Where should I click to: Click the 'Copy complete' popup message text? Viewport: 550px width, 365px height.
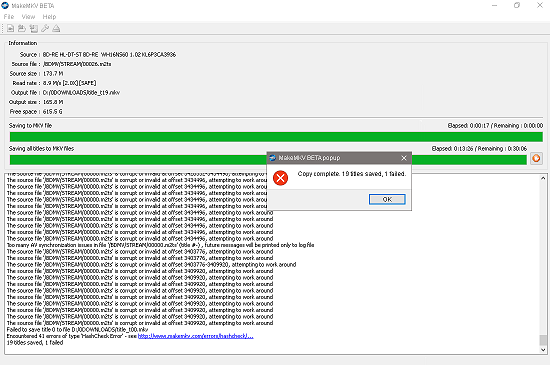[x=351, y=174]
